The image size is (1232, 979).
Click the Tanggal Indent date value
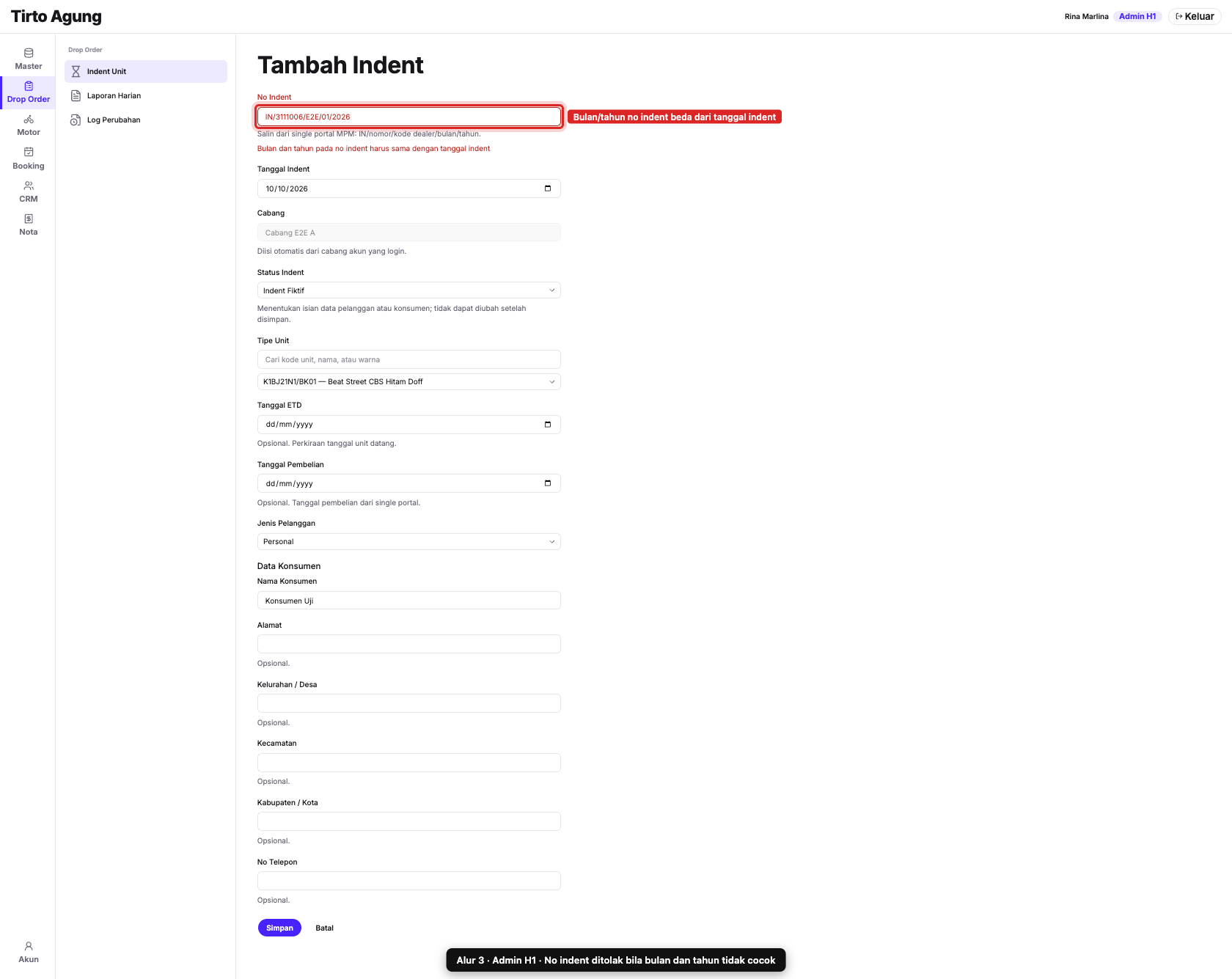[287, 188]
